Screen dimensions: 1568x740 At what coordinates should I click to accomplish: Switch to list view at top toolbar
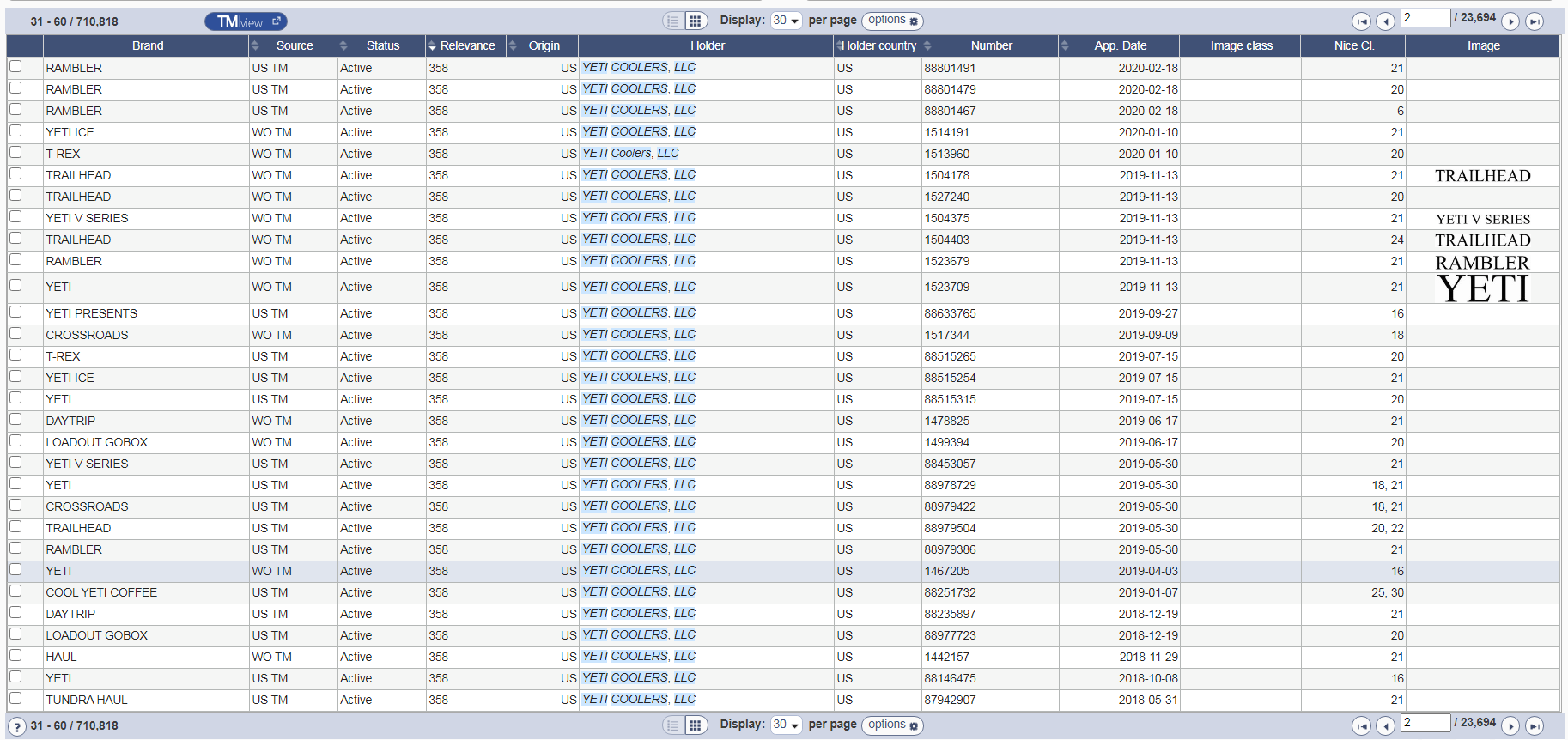673,21
